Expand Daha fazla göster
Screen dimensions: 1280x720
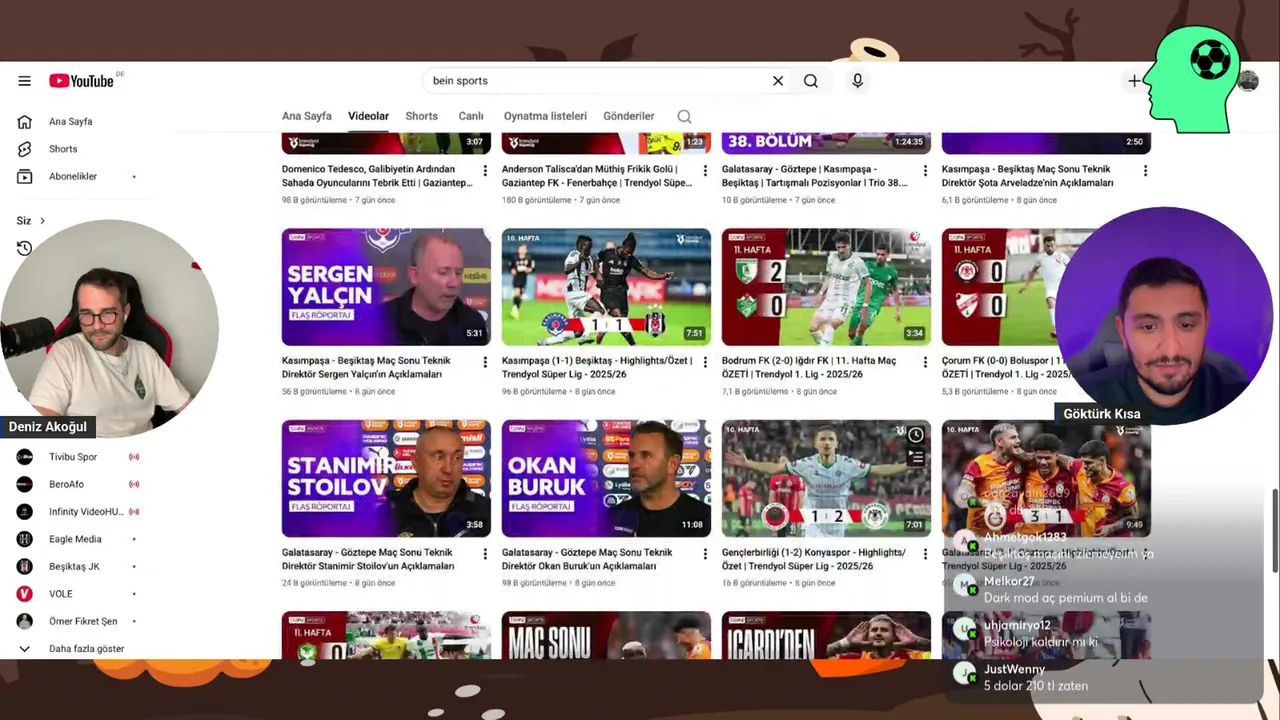pos(86,649)
